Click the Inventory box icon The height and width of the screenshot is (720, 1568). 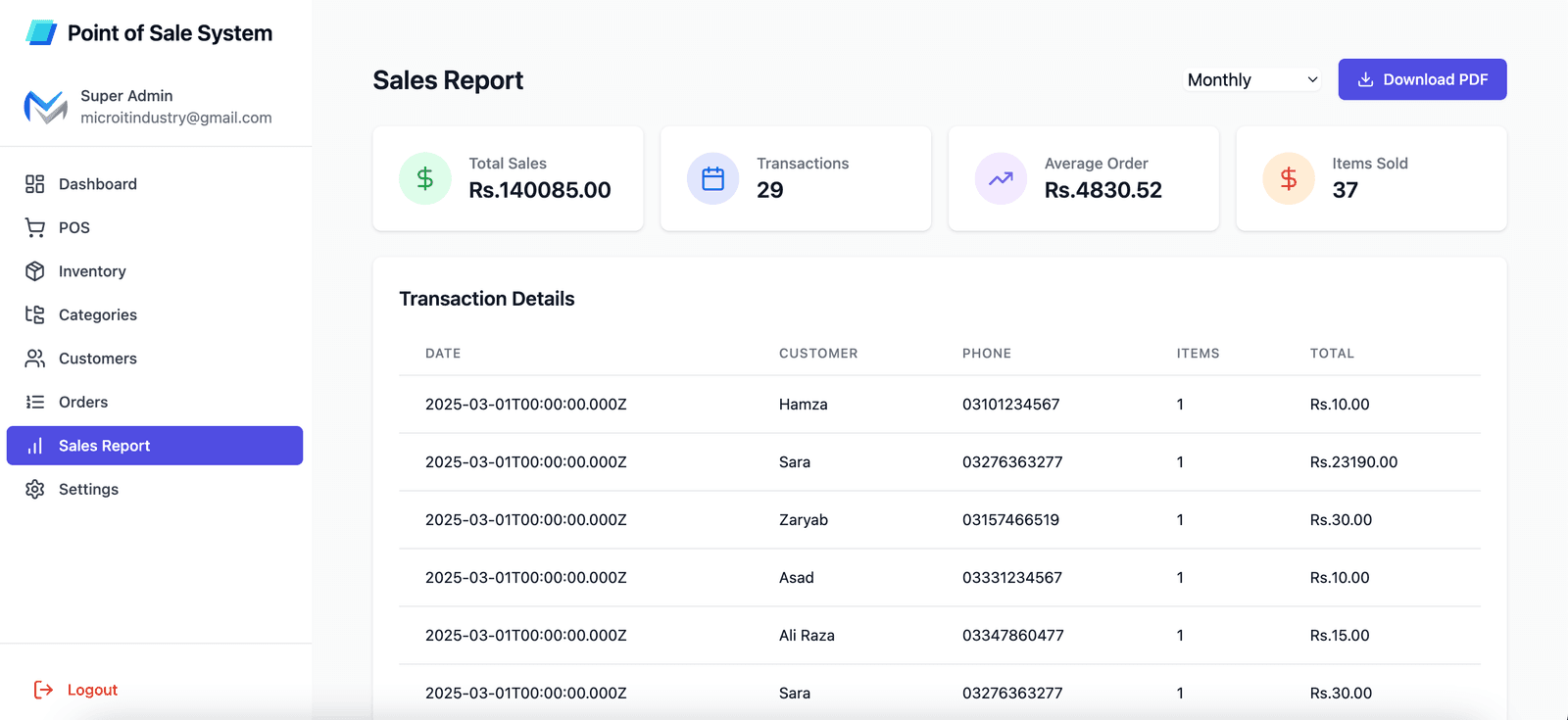coord(35,271)
